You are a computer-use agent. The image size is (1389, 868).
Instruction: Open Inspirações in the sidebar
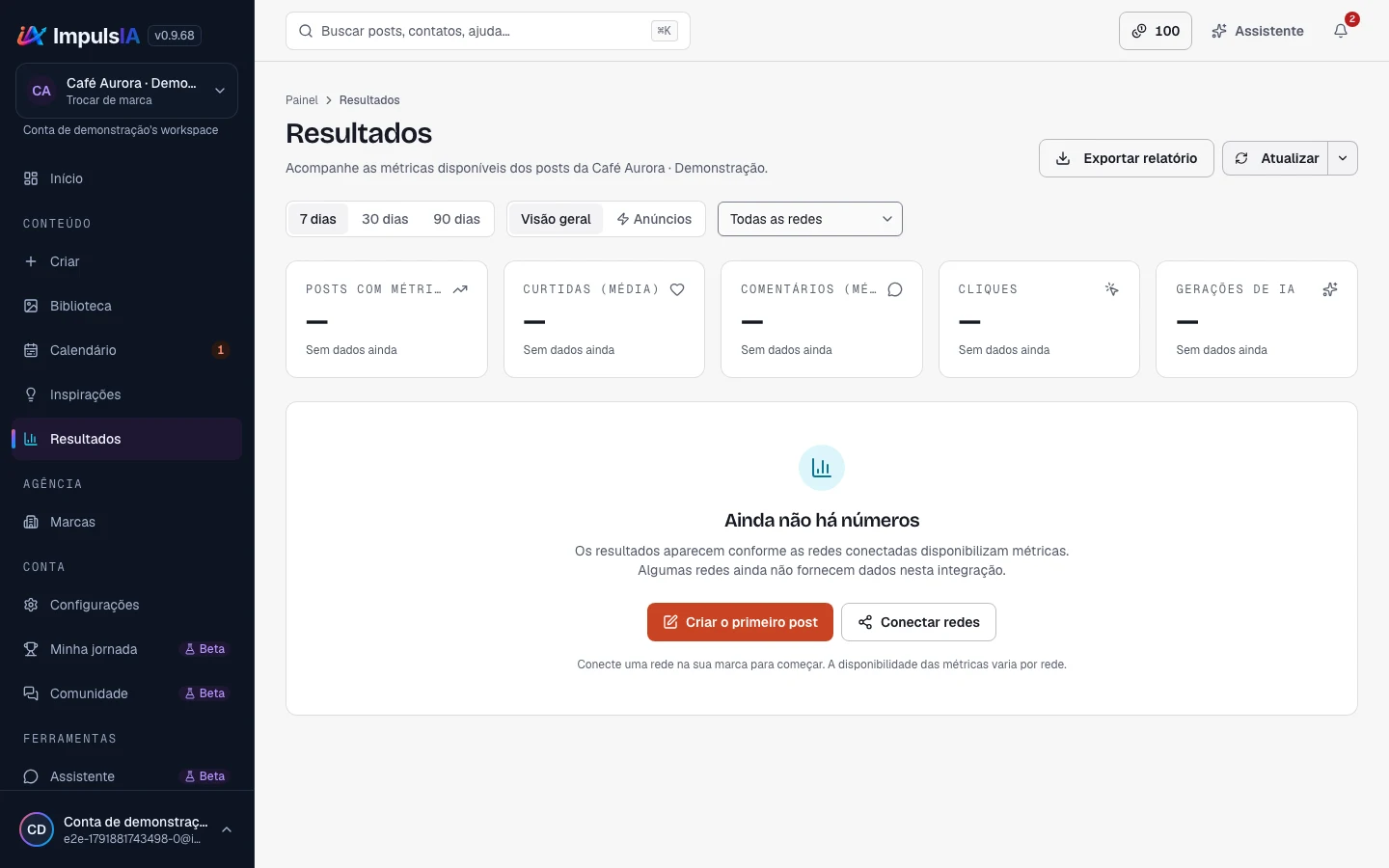126,394
